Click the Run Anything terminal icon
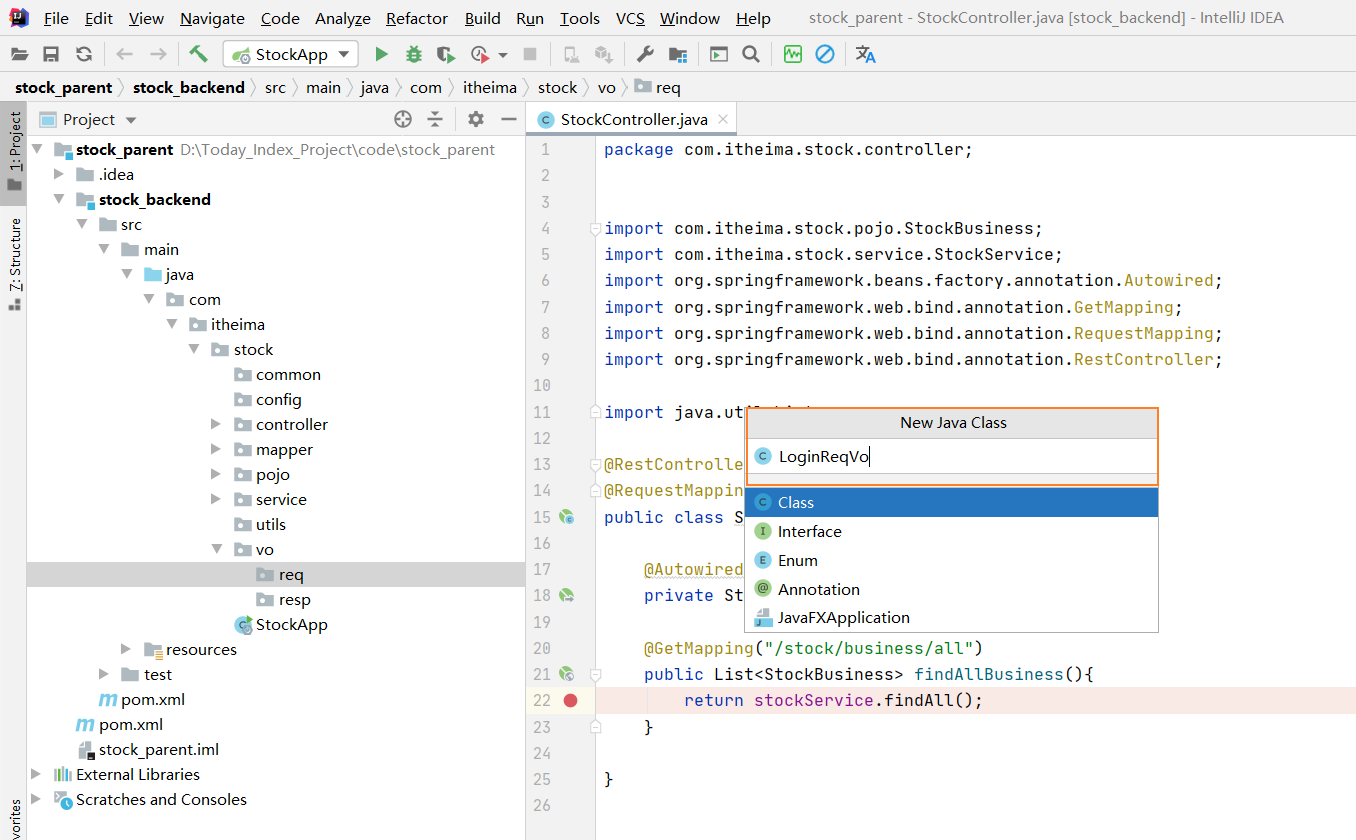Image resolution: width=1356 pixels, height=840 pixels. (x=718, y=54)
